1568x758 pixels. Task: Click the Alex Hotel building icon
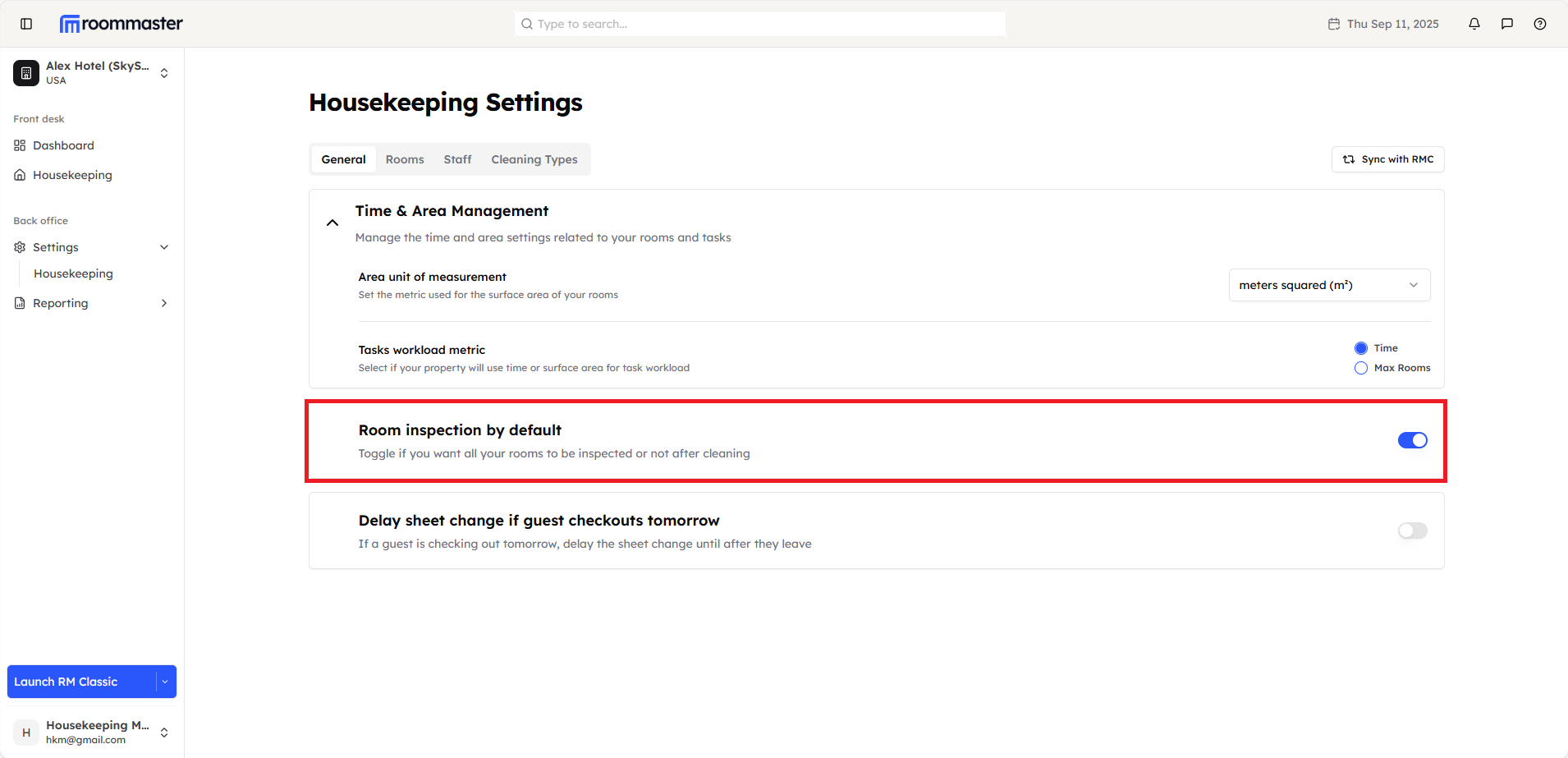point(26,73)
